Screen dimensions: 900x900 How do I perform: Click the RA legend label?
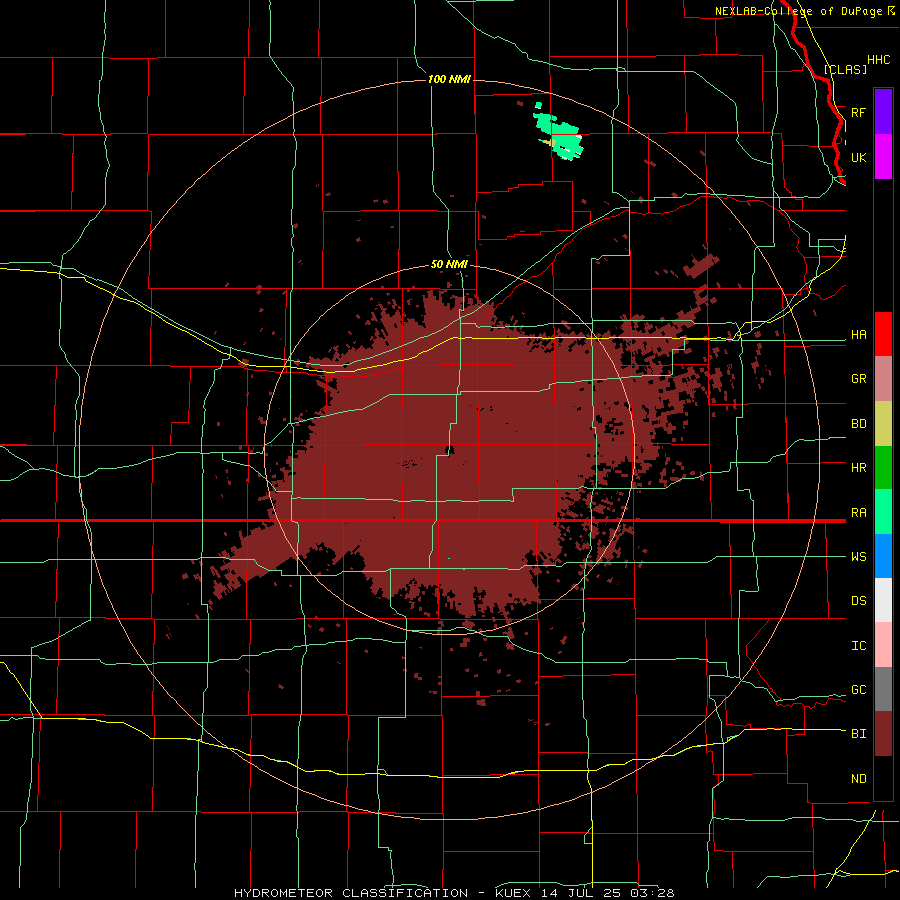point(858,513)
